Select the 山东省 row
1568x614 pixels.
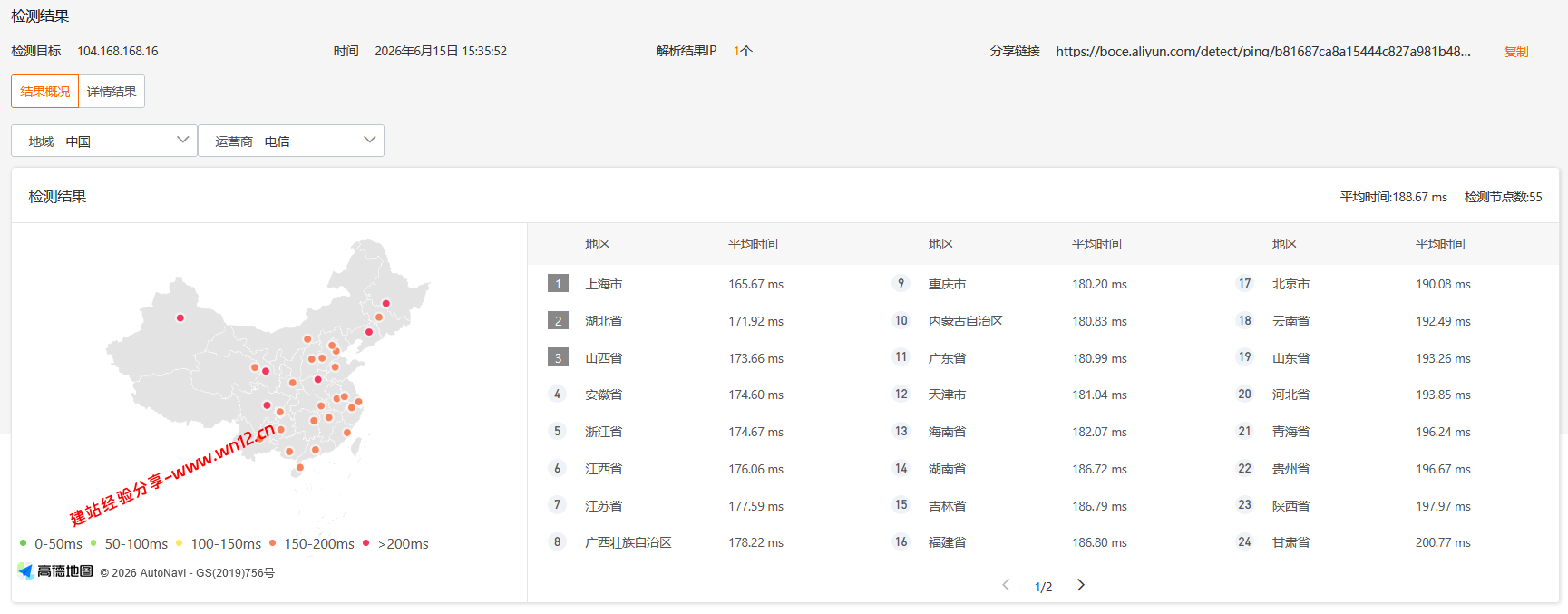(1387, 358)
